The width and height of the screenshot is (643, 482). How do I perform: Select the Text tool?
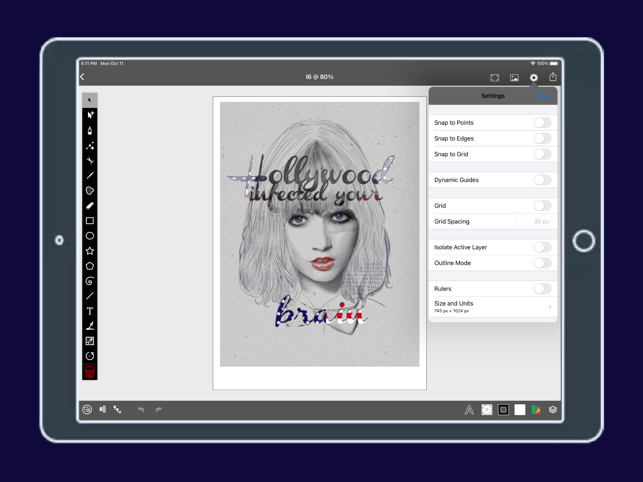pos(90,311)
